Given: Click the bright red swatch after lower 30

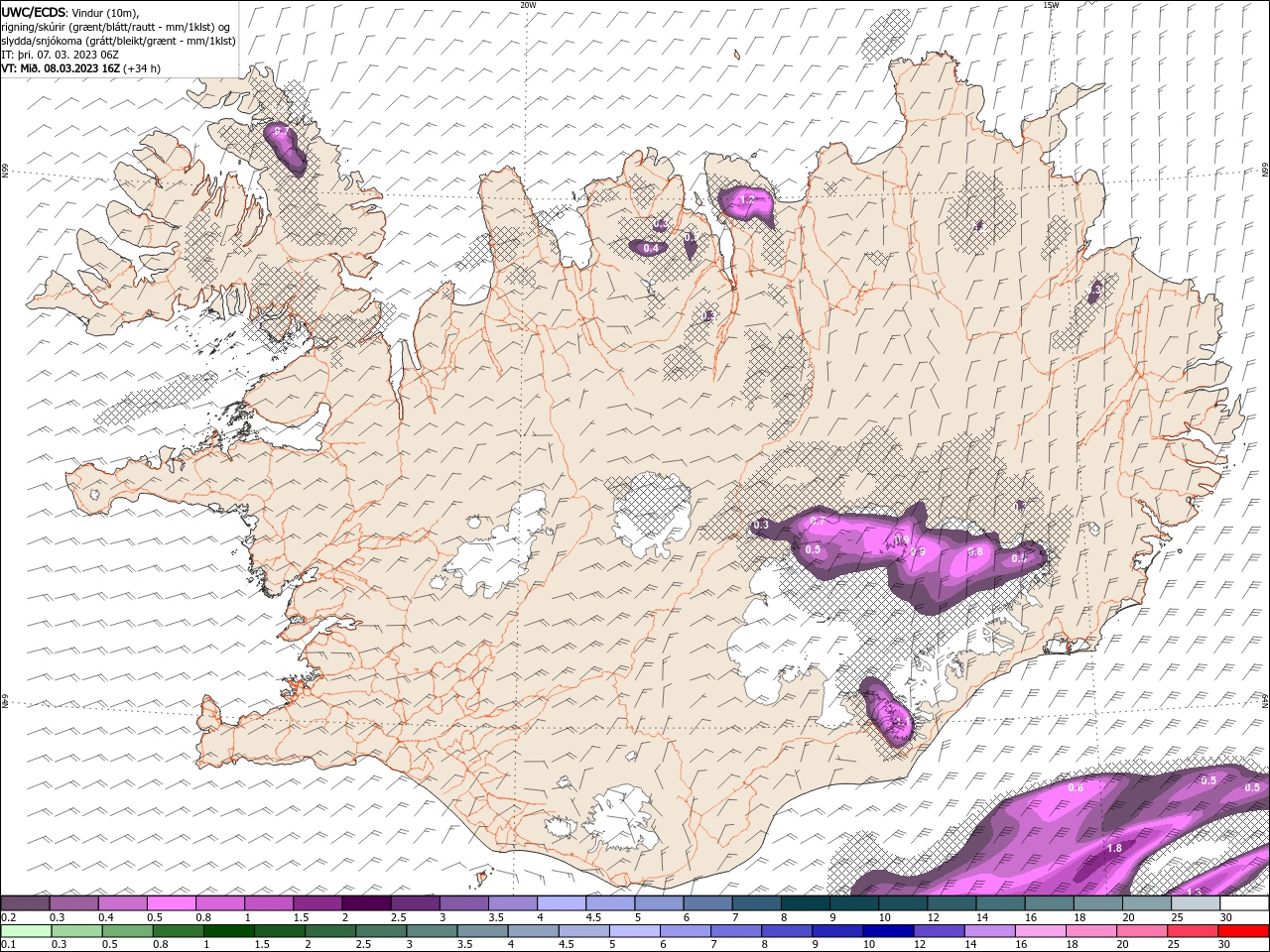Looking at the screenshot, I should click(x=1242, y=931).
